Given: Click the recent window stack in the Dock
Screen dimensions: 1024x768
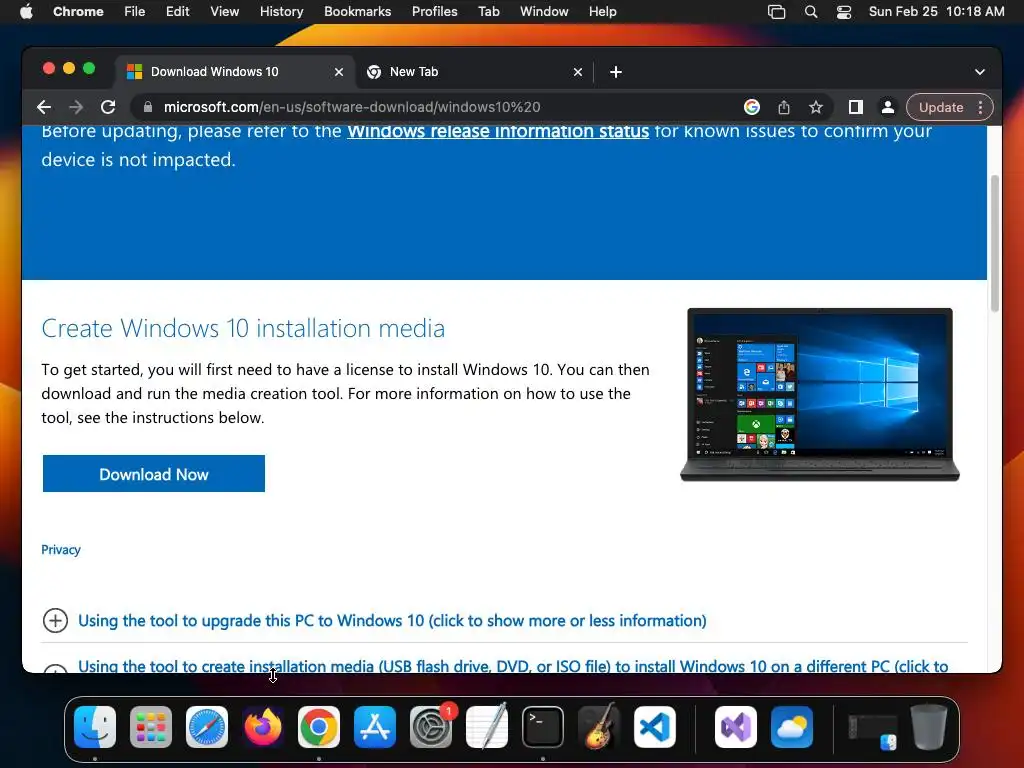Looking at the screenshot, I should [x=872, y=730].
